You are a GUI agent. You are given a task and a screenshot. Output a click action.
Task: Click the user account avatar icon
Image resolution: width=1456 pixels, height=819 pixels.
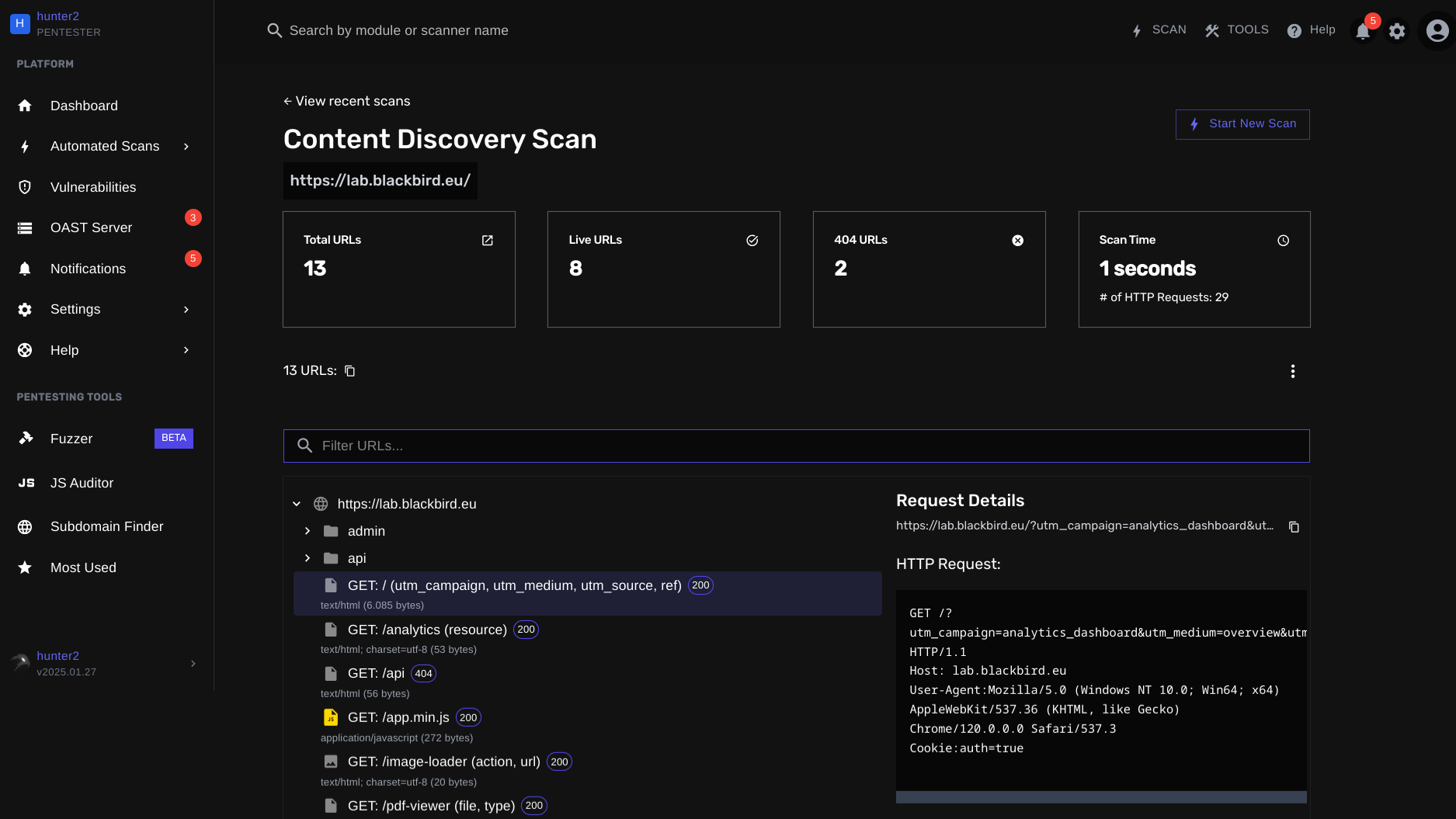click(x=1437, y=31)
